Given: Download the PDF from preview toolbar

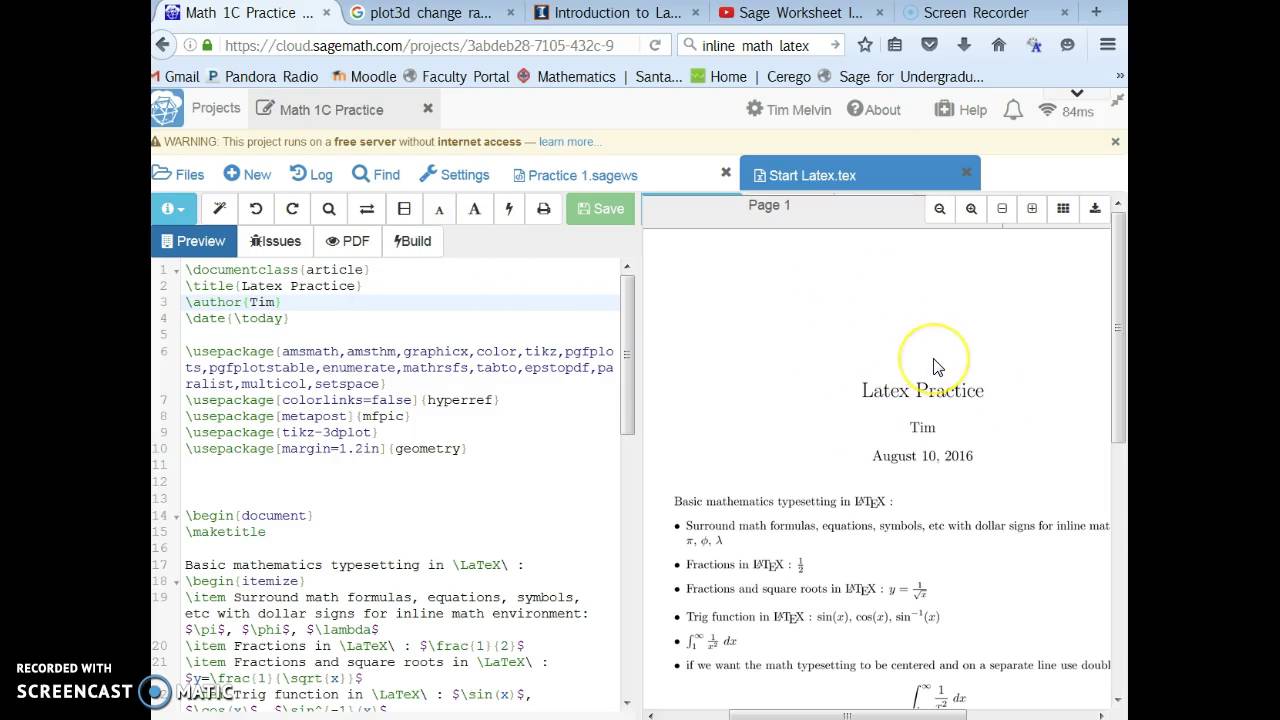Looking at the screenshot, I should click(1095, 208).
